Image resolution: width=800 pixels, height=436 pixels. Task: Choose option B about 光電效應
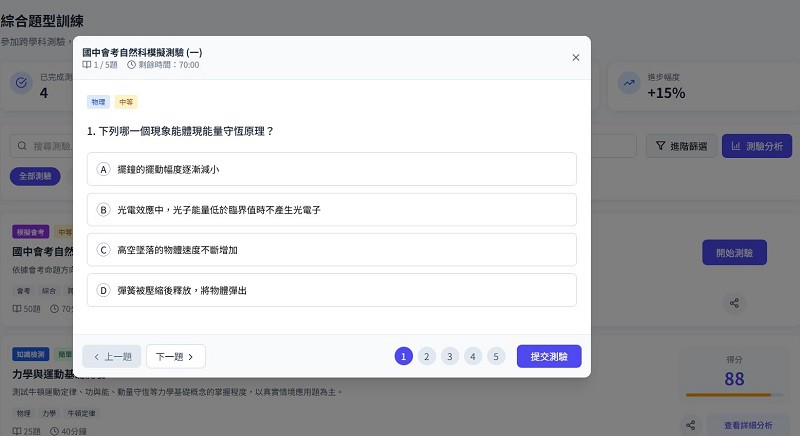click(x=331, y=210)
